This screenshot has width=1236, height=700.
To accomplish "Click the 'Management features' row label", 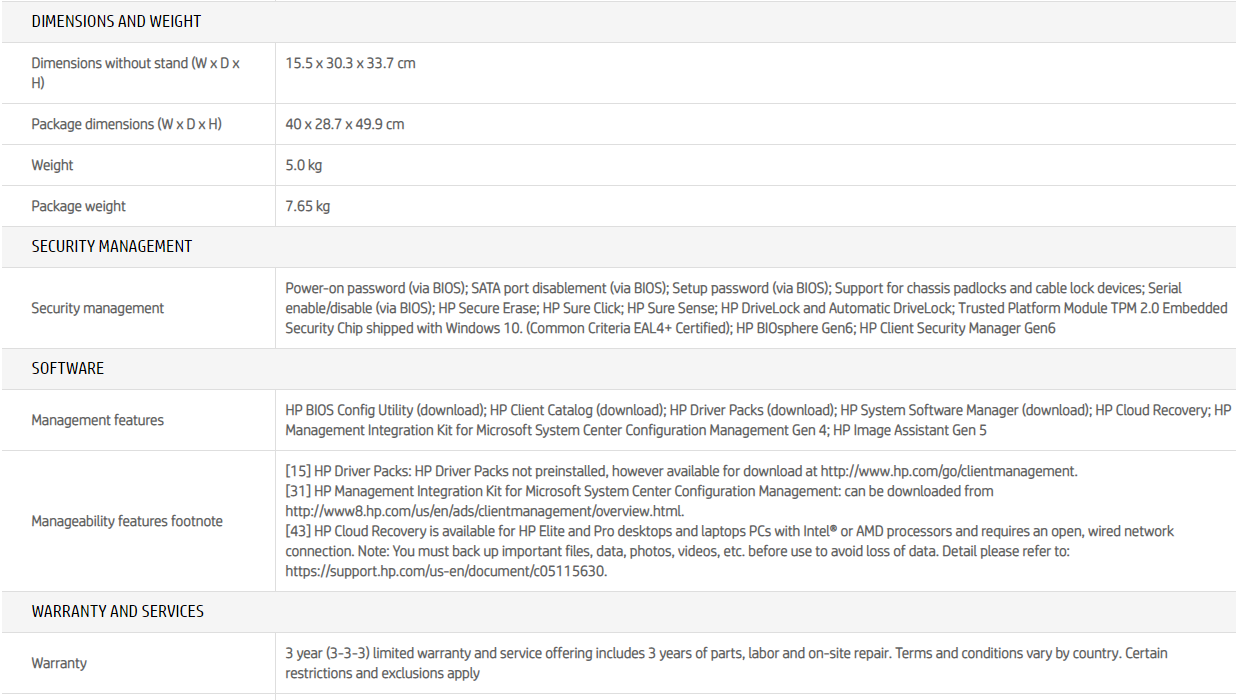I will coord(97,420).
